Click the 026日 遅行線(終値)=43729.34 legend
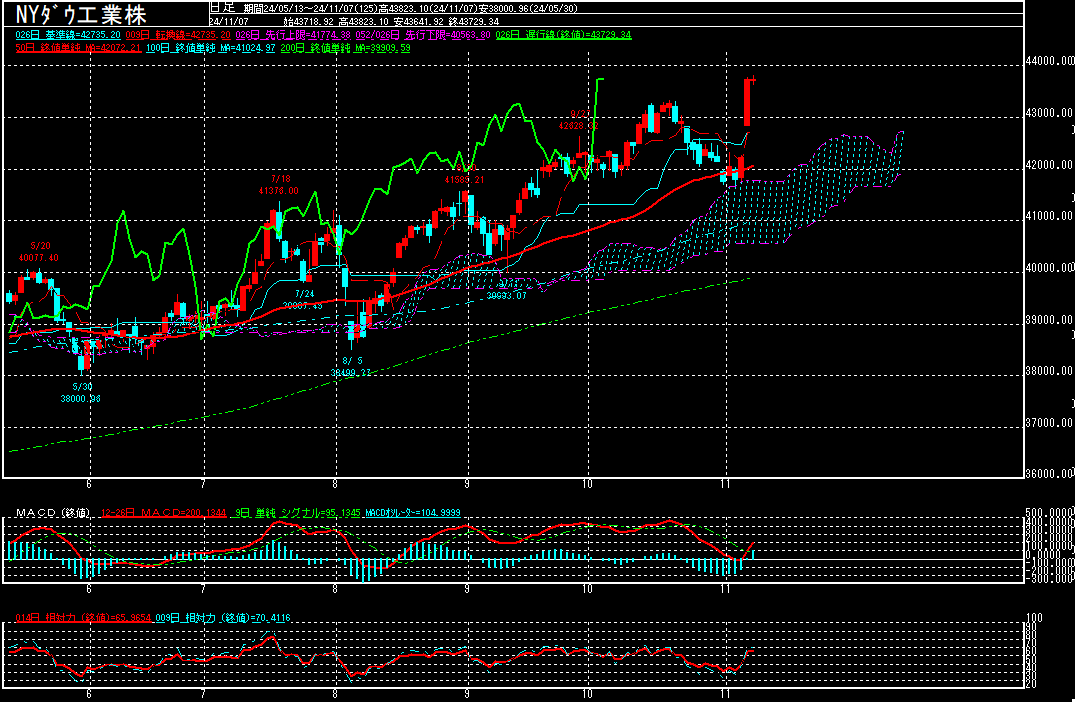Screen dimensions: 1076x702 point(563,34)
